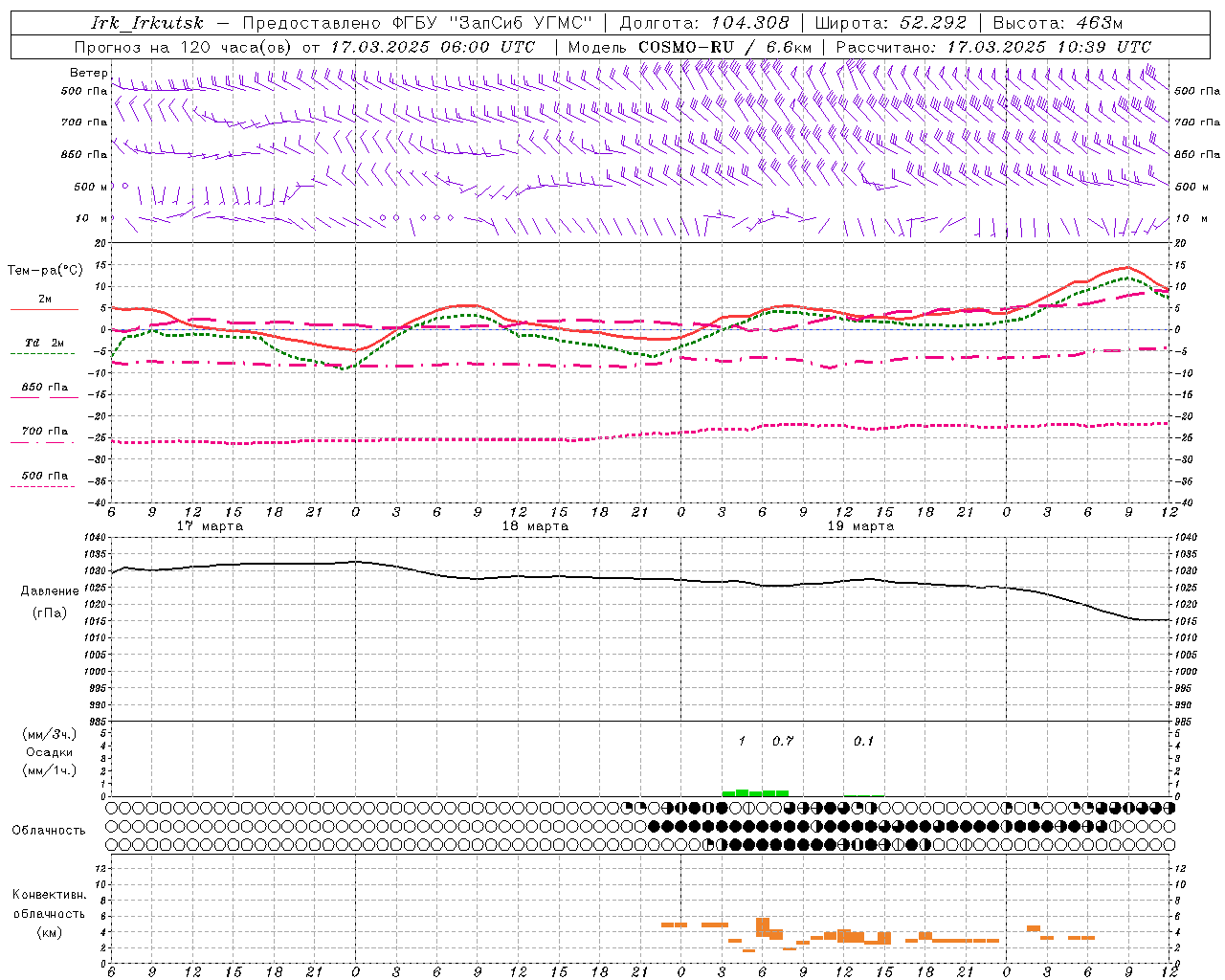Click the 19 марта date label
This screenshot has height=980, width=1225.
point(860,526)
